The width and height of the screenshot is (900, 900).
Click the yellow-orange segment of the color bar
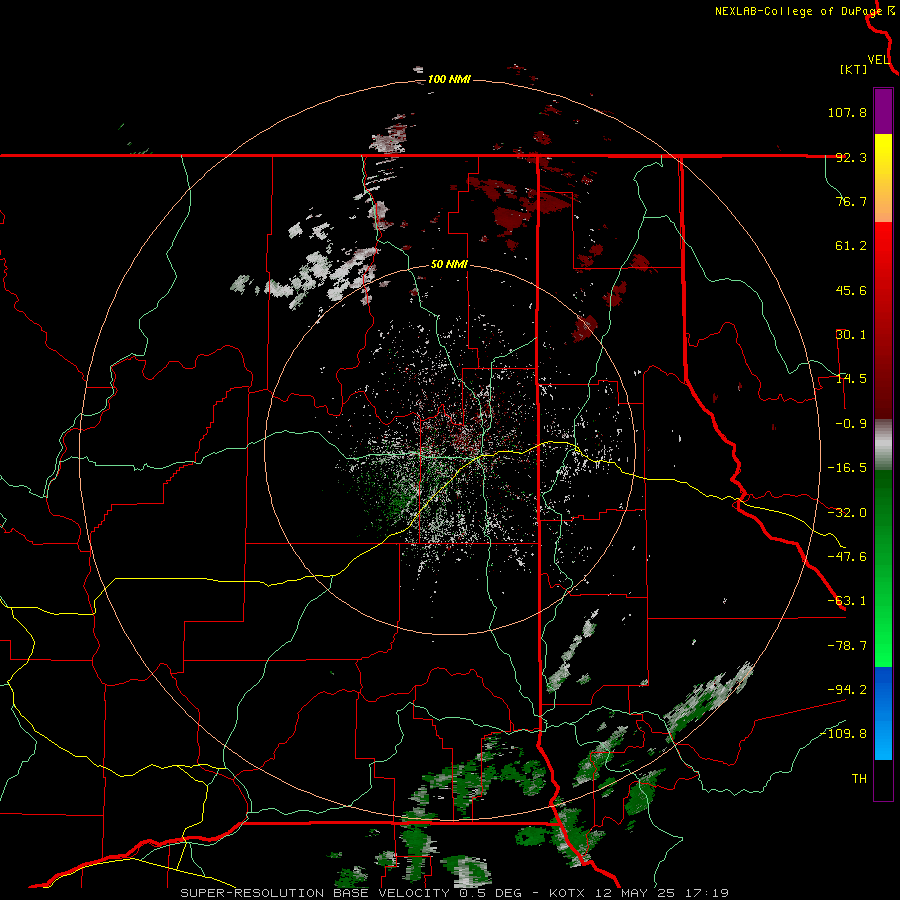tap(883, 178)
